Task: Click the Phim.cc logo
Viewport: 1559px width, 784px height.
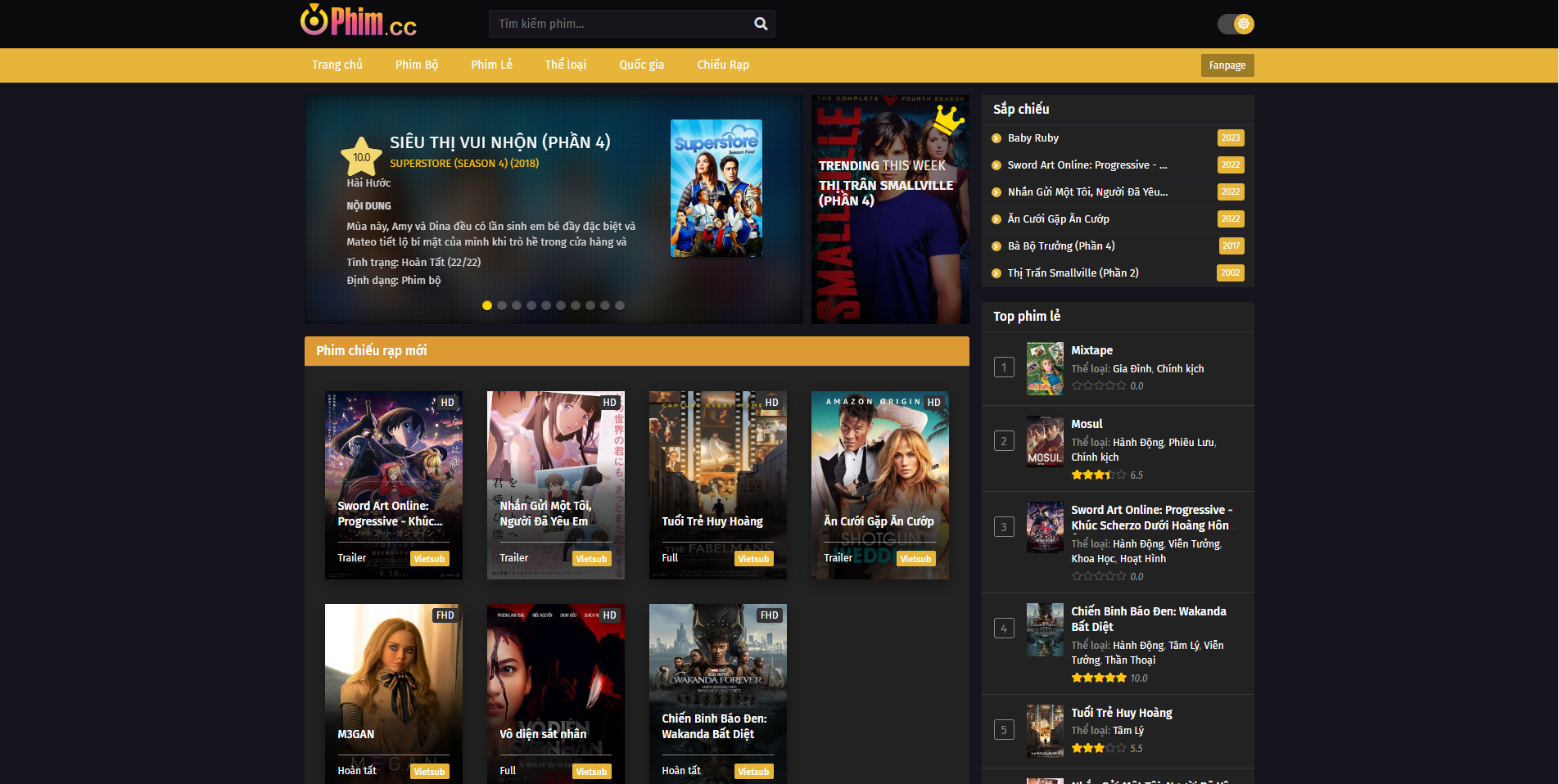Action: click(x=359, y=22)
